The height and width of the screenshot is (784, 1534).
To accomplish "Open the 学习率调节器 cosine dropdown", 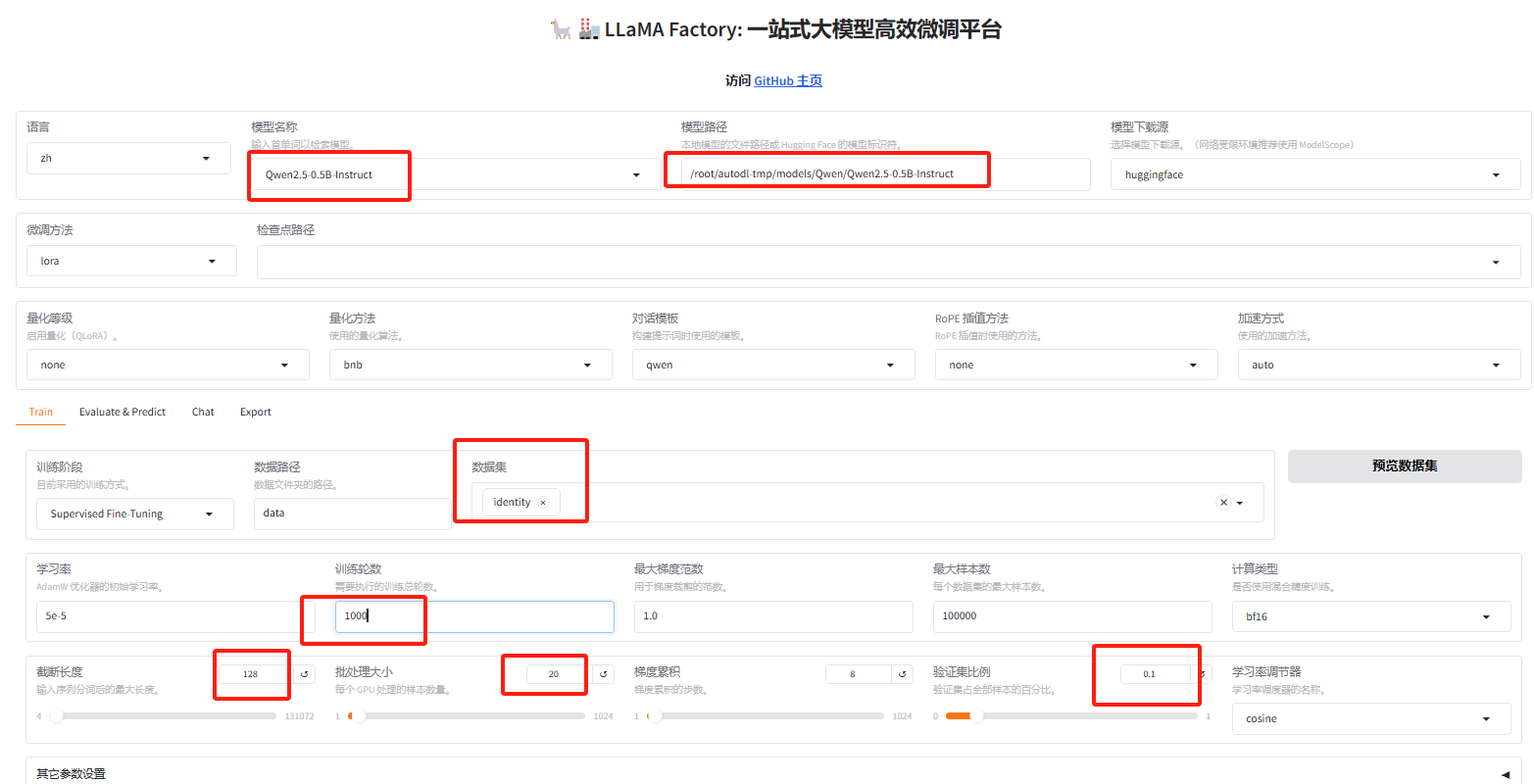I will (x=1371, y=718).
